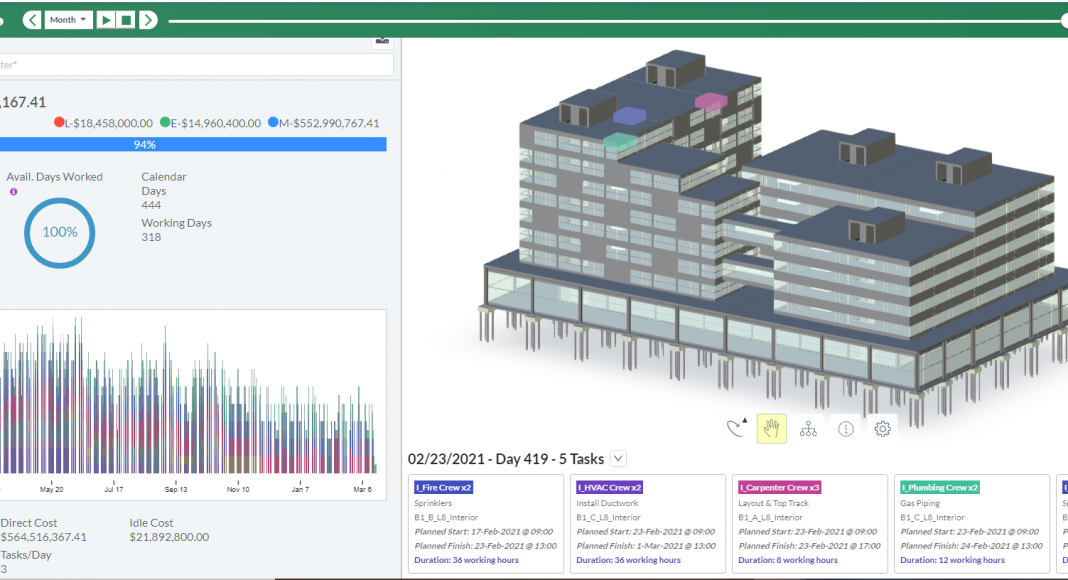The height and width of the screenshot is (580, 1068).
Task: Toggle the red Labor cost legend
Action: coord(60,123)
